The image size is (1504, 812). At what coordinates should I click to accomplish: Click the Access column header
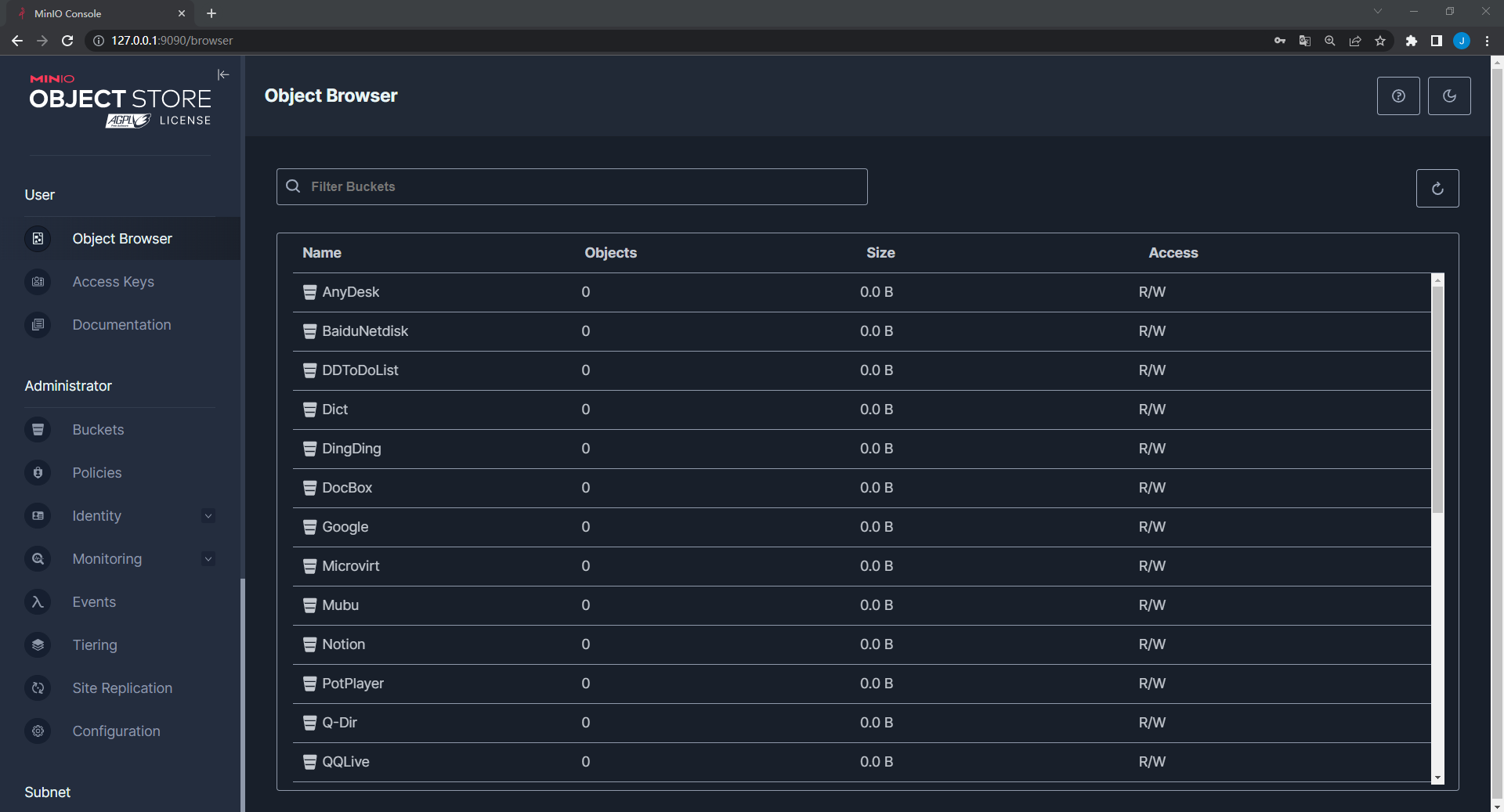[x=1173, y=253]
